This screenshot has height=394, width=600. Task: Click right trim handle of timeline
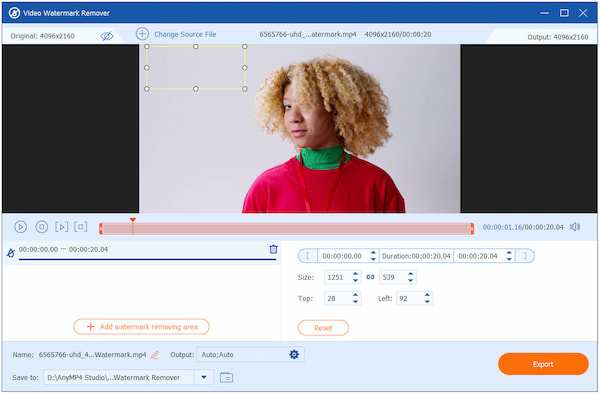472,229
